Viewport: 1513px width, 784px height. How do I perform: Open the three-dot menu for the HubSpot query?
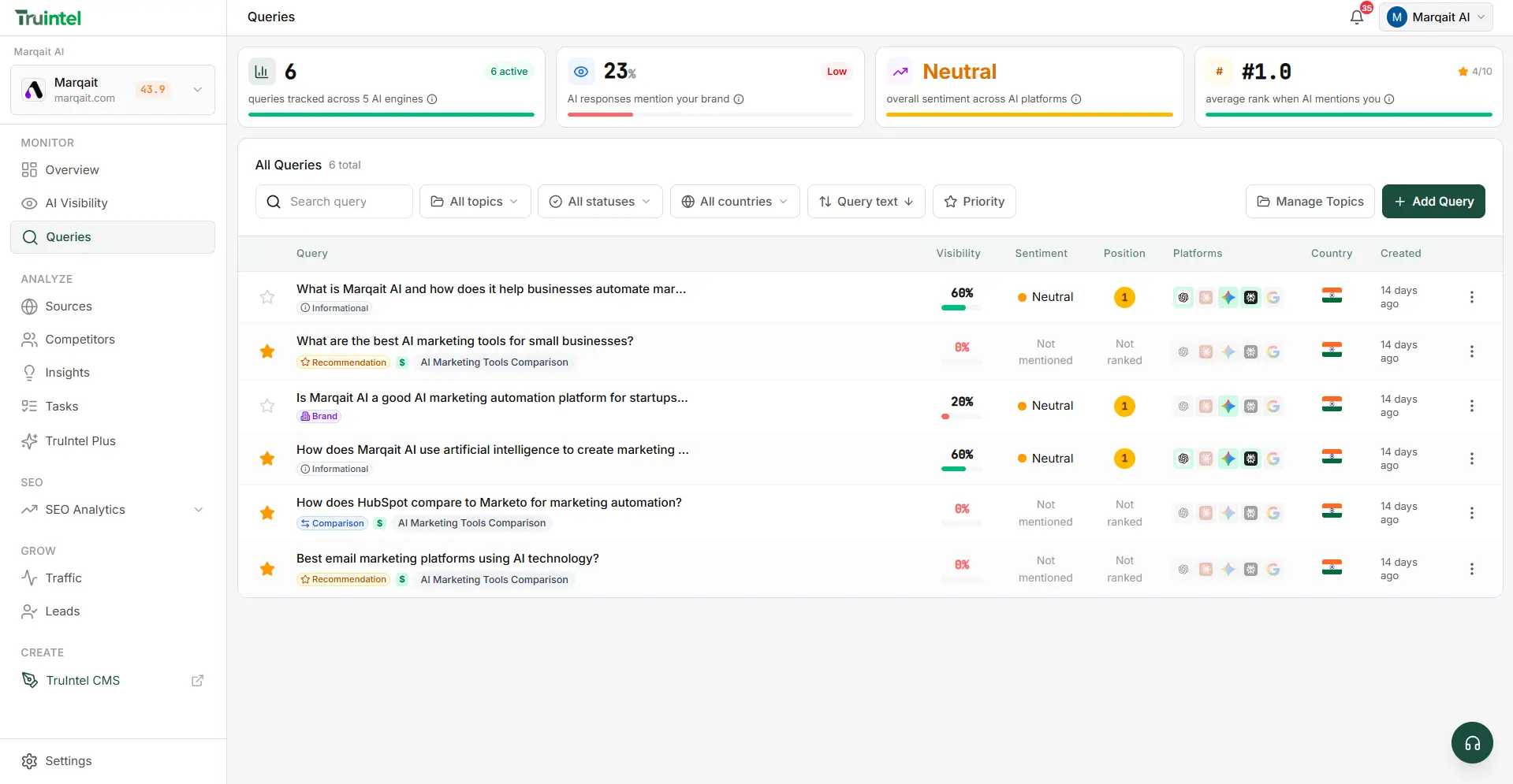click(1471, 513)
